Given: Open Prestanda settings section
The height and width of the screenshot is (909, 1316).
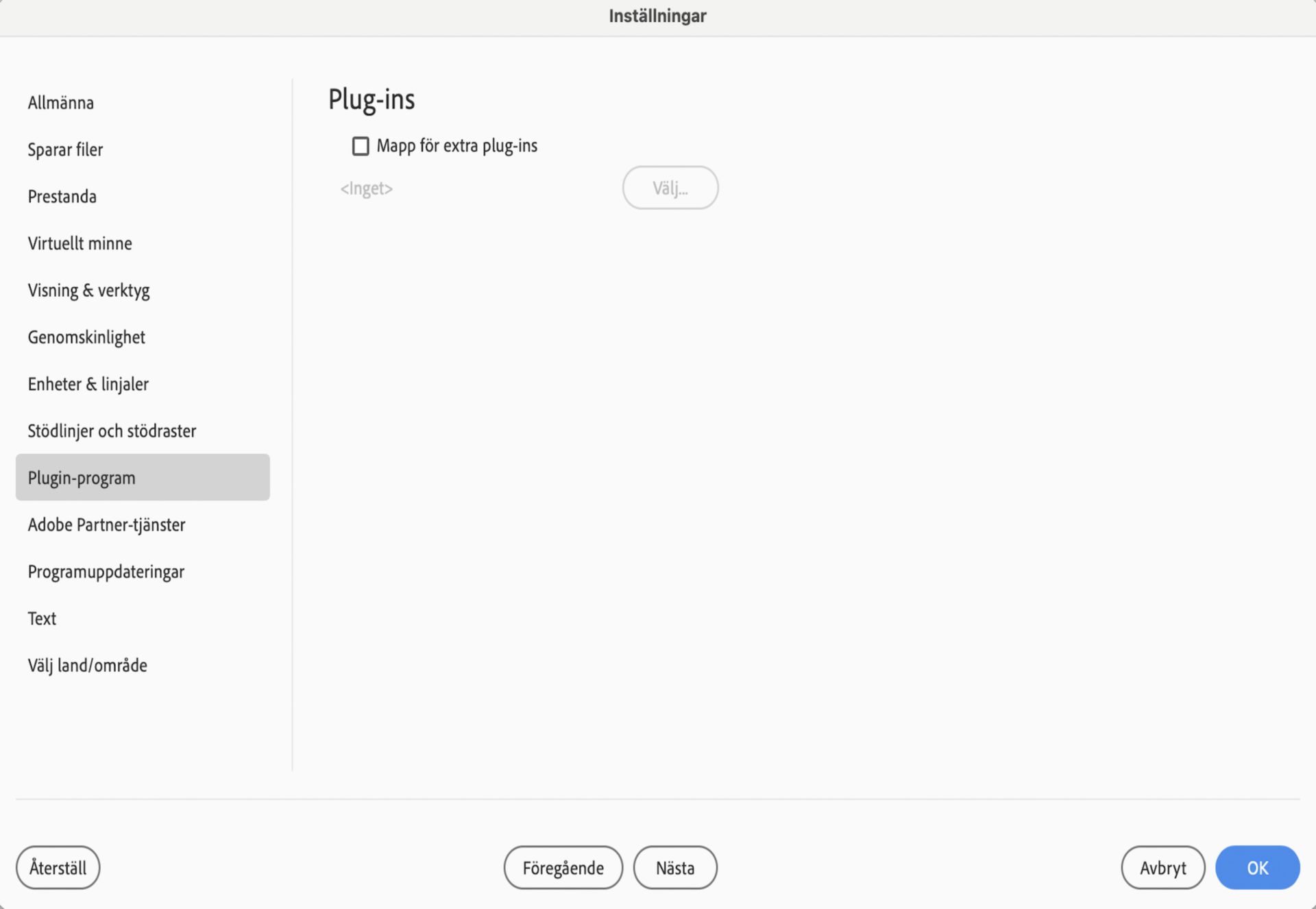Looking at the screenshot, I should click(62, 195).
